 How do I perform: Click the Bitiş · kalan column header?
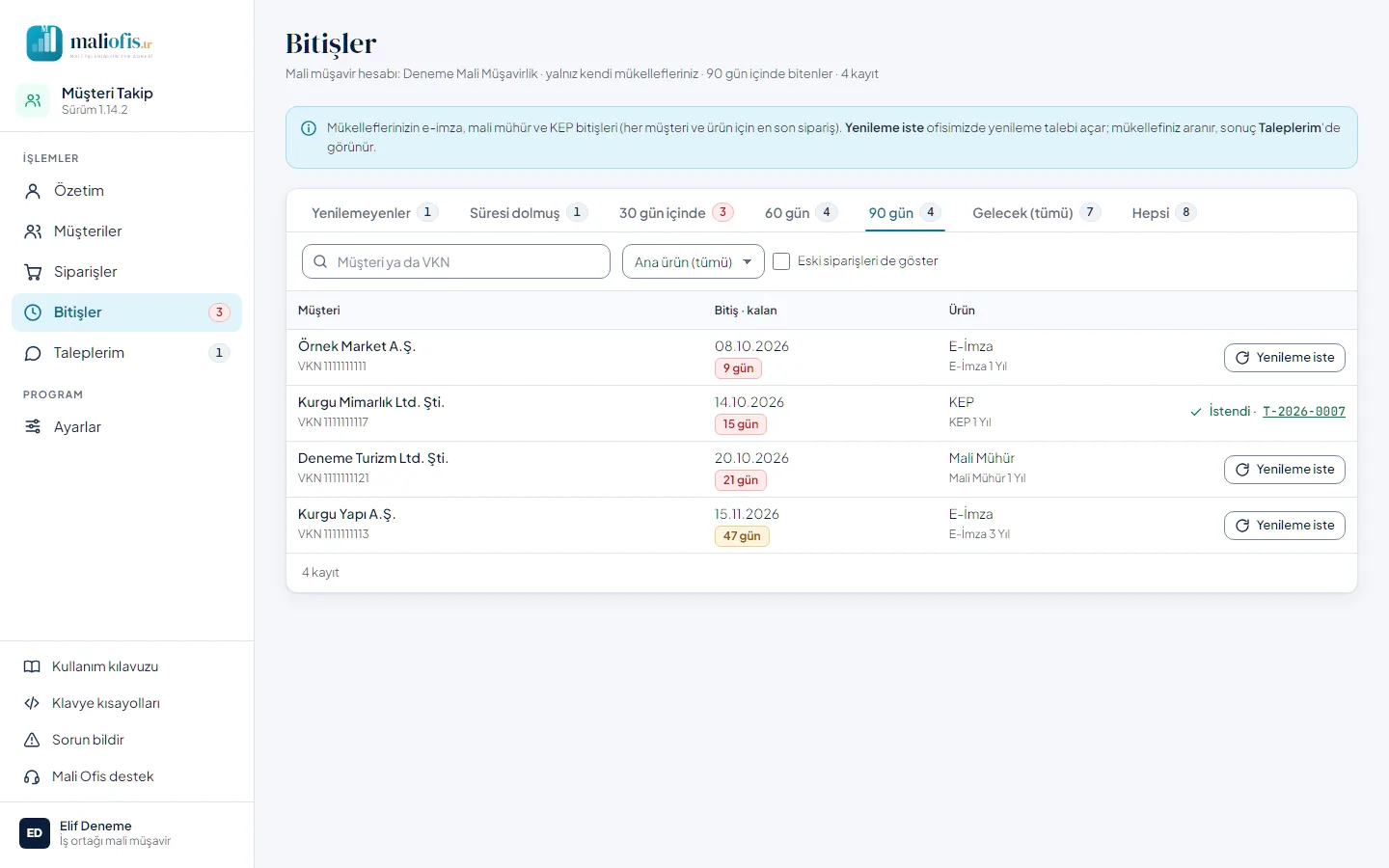pyautogui.click(x=746, y=311)
